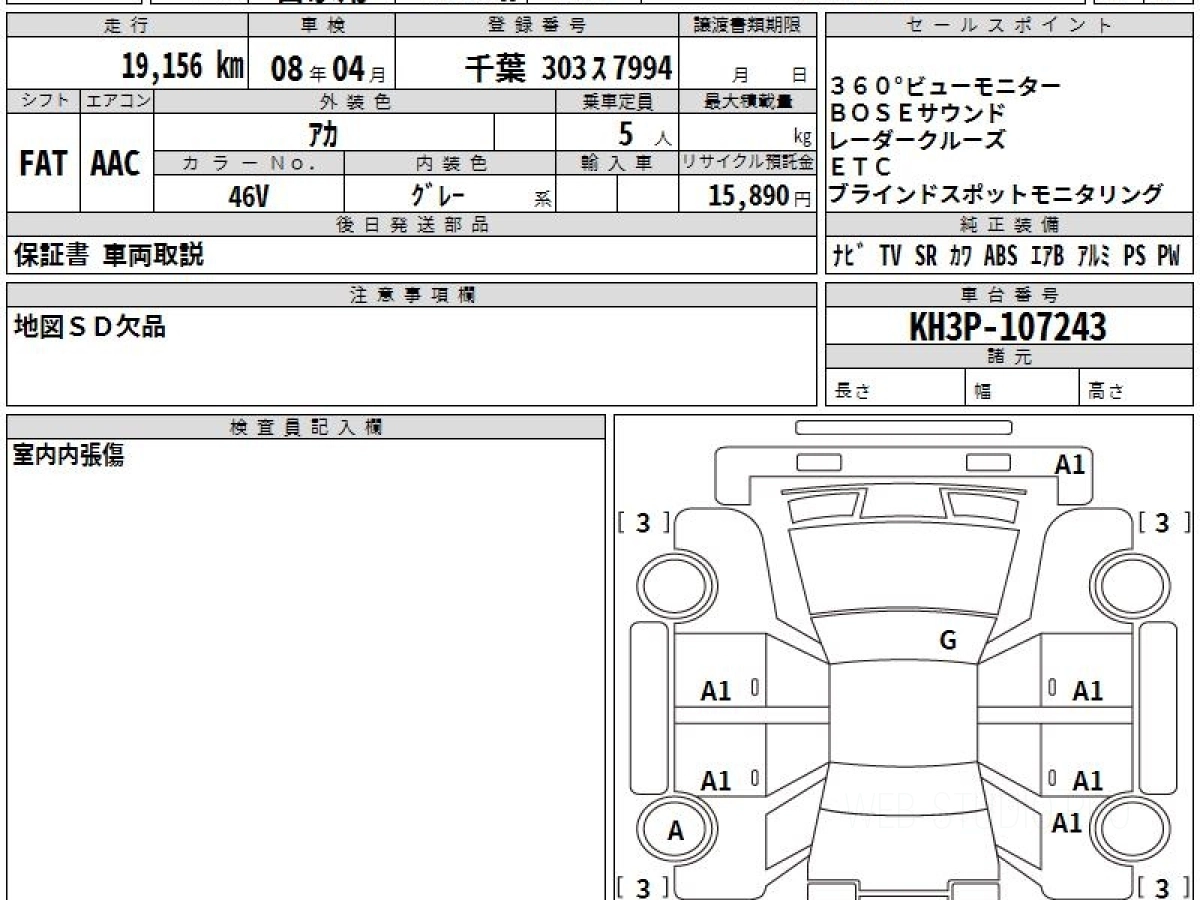Click the 幅 dimension field
The image size is (1200, 900).
[x=1023, y=387]
